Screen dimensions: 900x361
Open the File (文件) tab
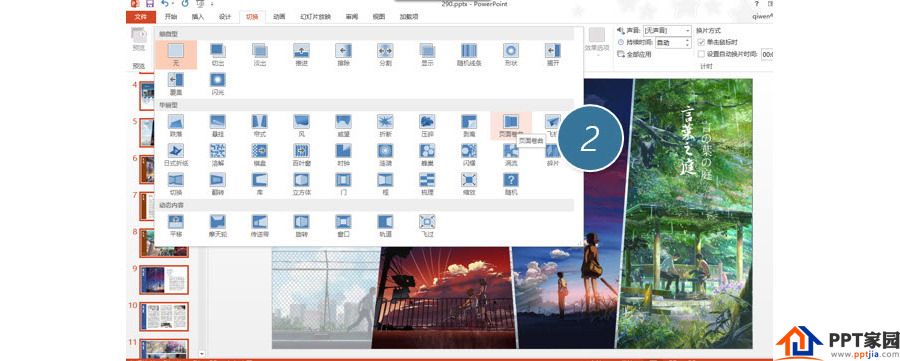tap(141, 17)
